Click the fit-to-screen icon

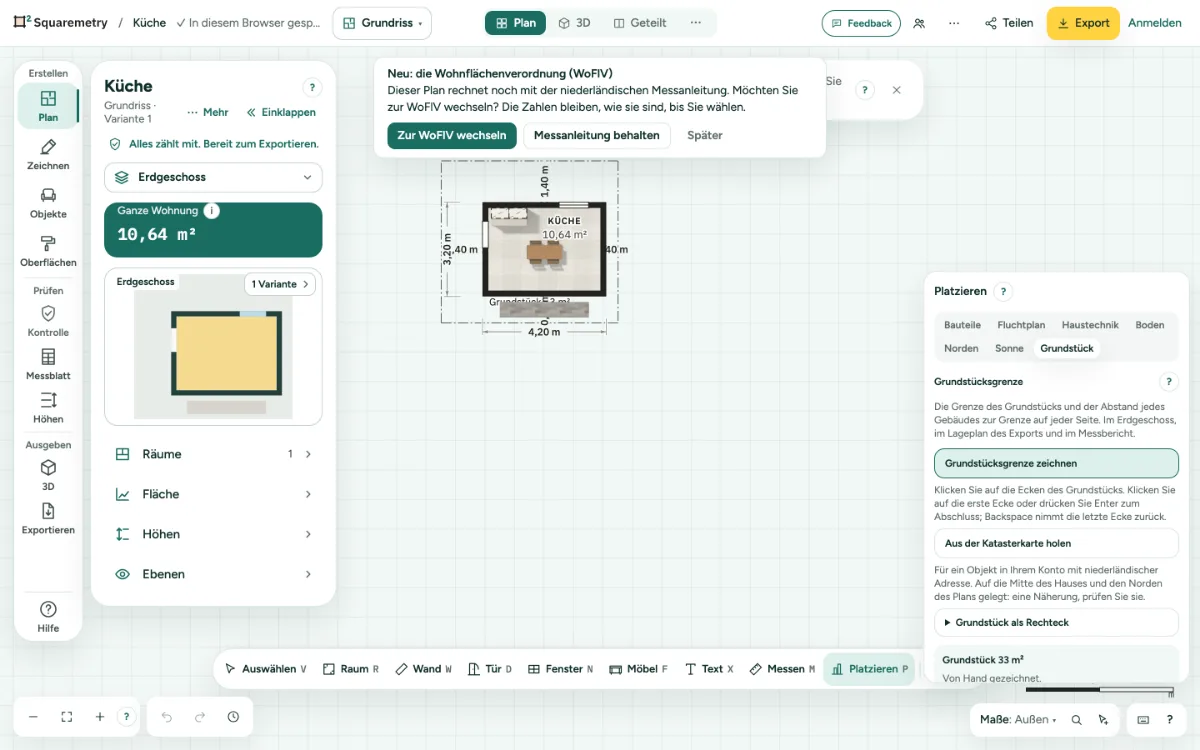[67, 717]
